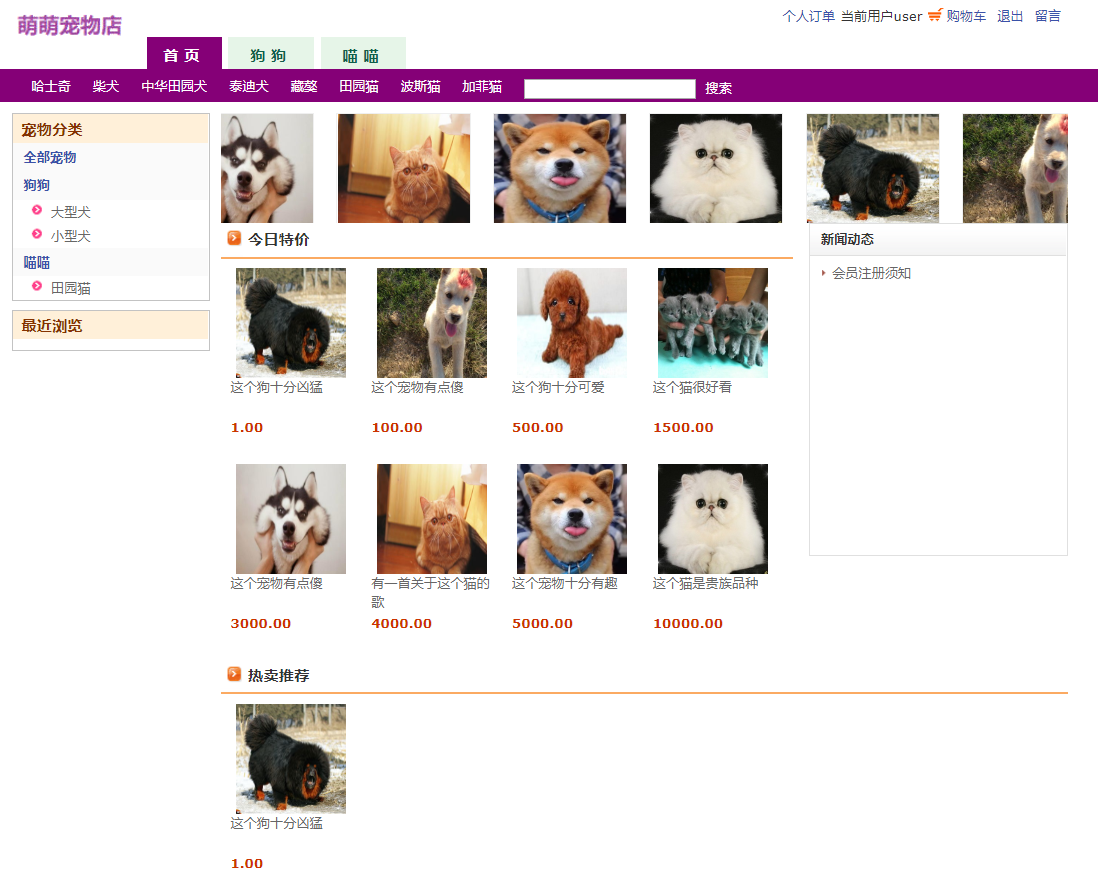Switch to the 喵喵 tab

[362, 54]
